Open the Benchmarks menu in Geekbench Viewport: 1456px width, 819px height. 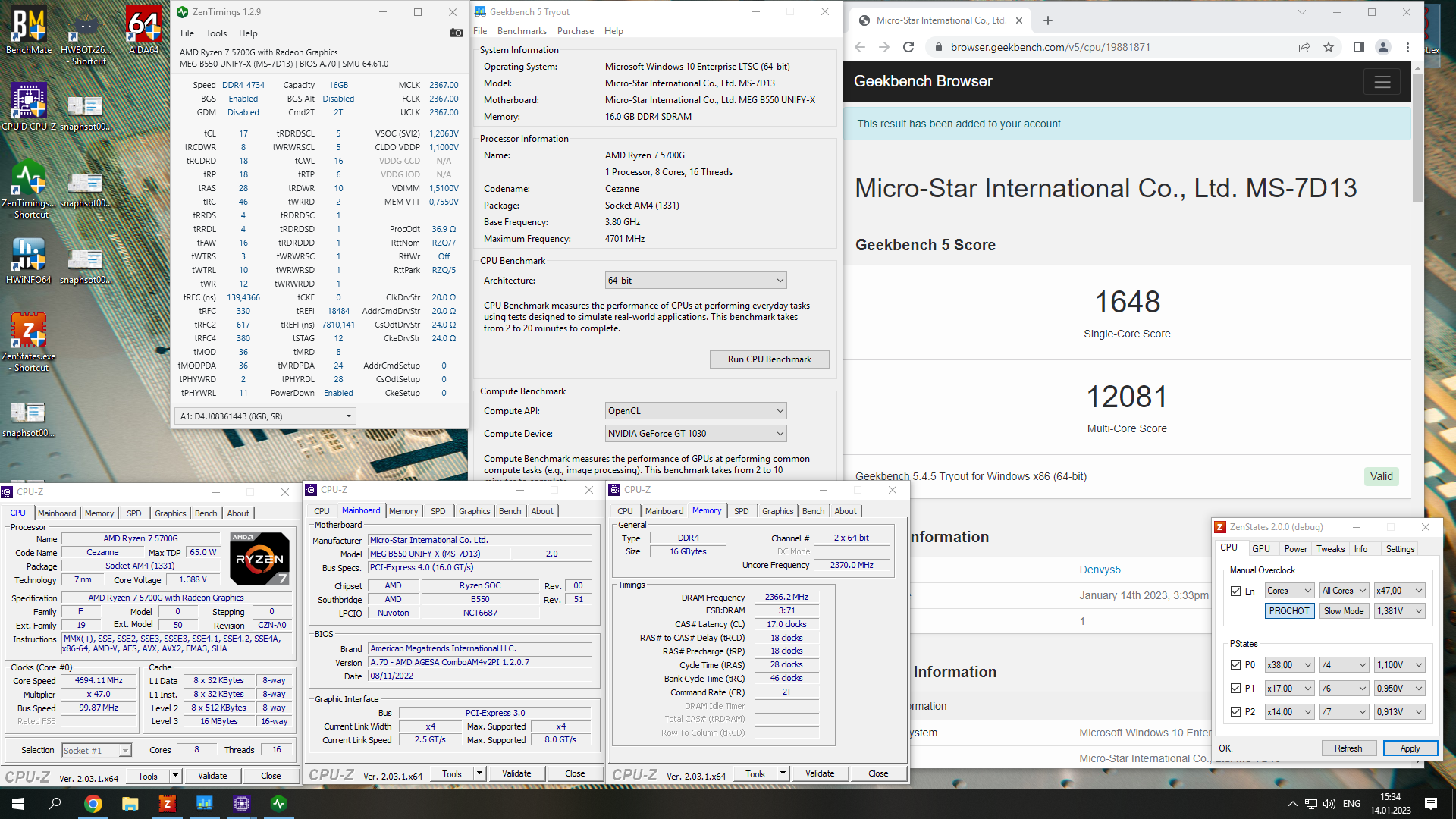[x=522, y=31]
